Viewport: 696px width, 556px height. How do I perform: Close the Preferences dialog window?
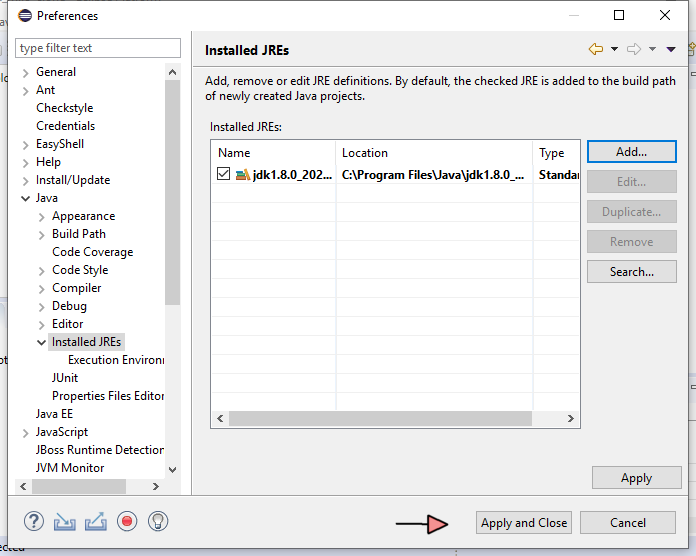click(664, 15)
